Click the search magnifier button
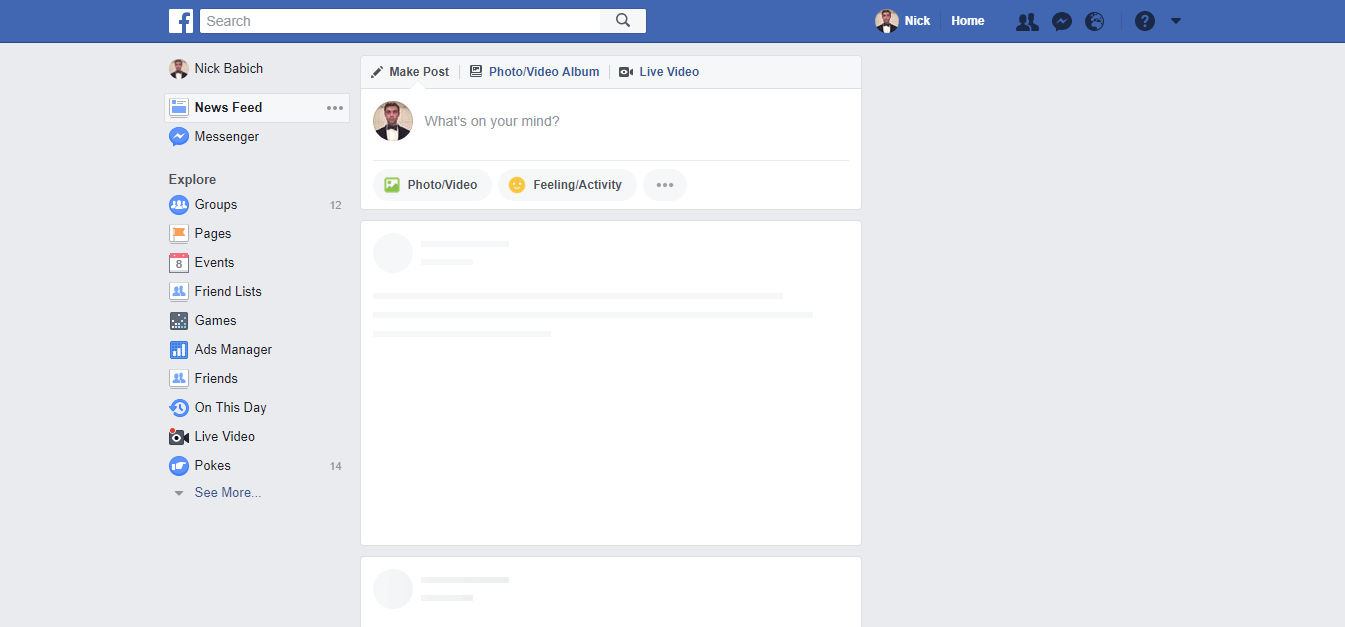The width and height of the screenshot is (1345, 627). click(x=623, y=21)
